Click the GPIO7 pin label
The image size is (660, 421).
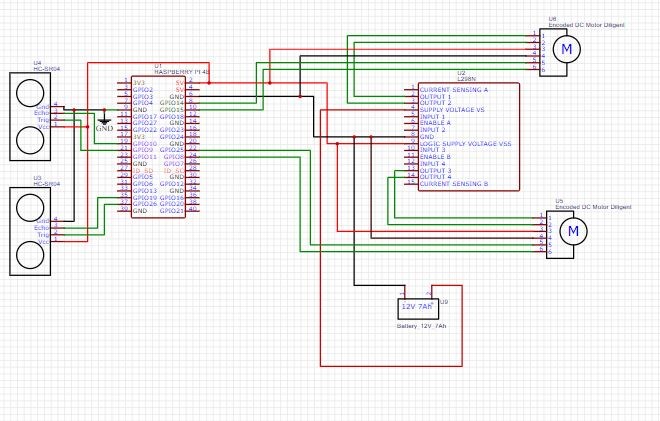point(174,163)
